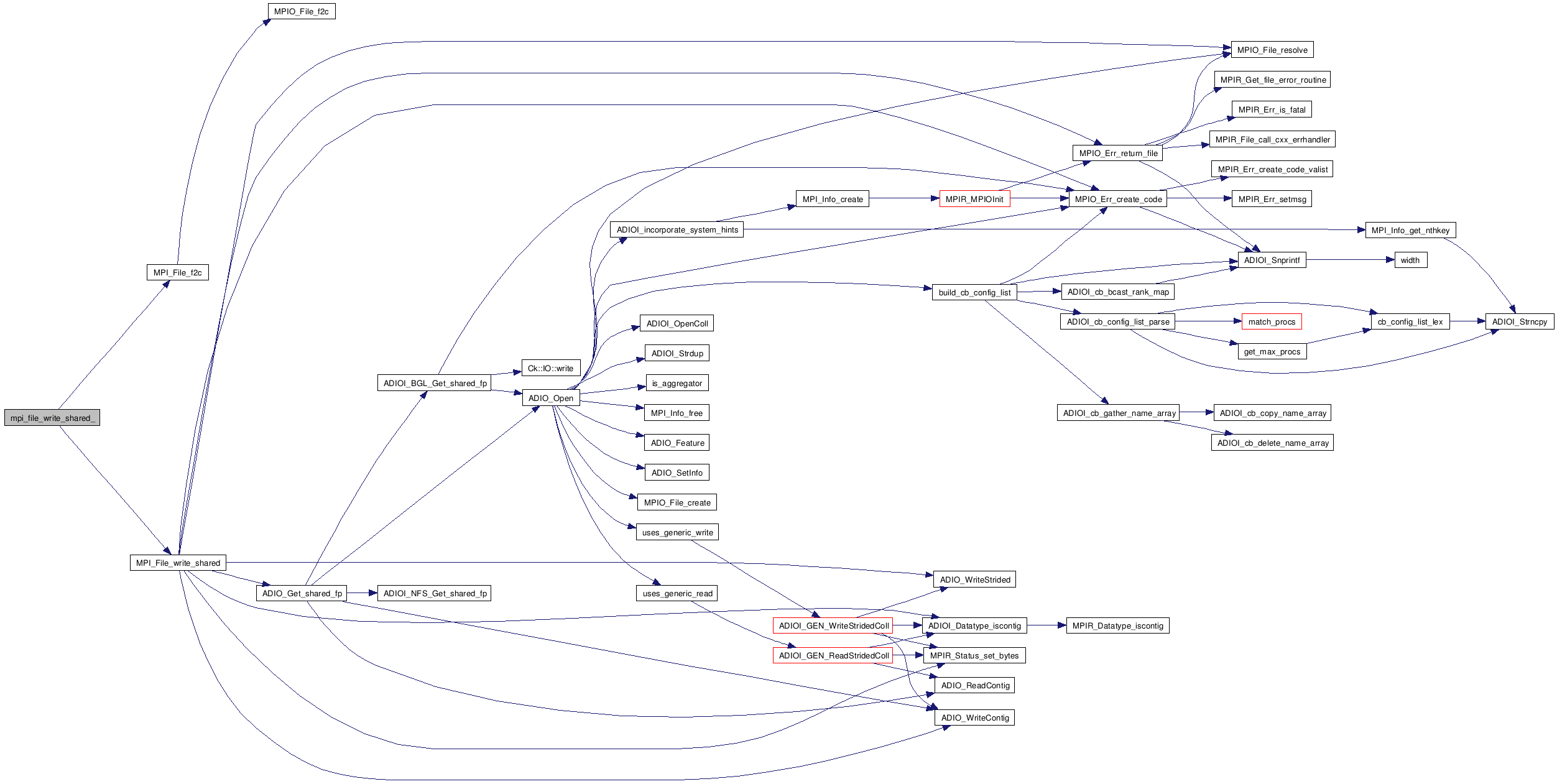Open the MPIR_Datatype_iscontig node
This screenshot has height=784, width=1557.
click(1117, 625)
